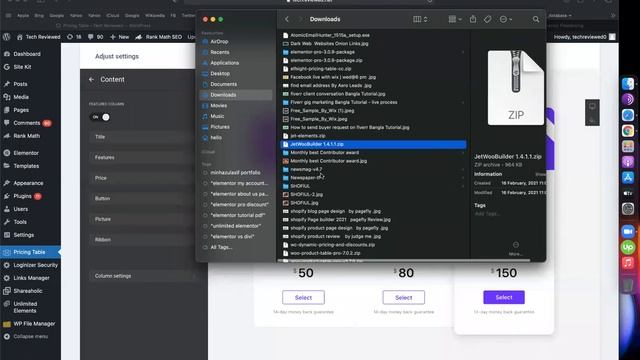Viewport: 640px width, 360px height.
Task: Open Music app from the Dock
Action: click(x=628, y=262)
